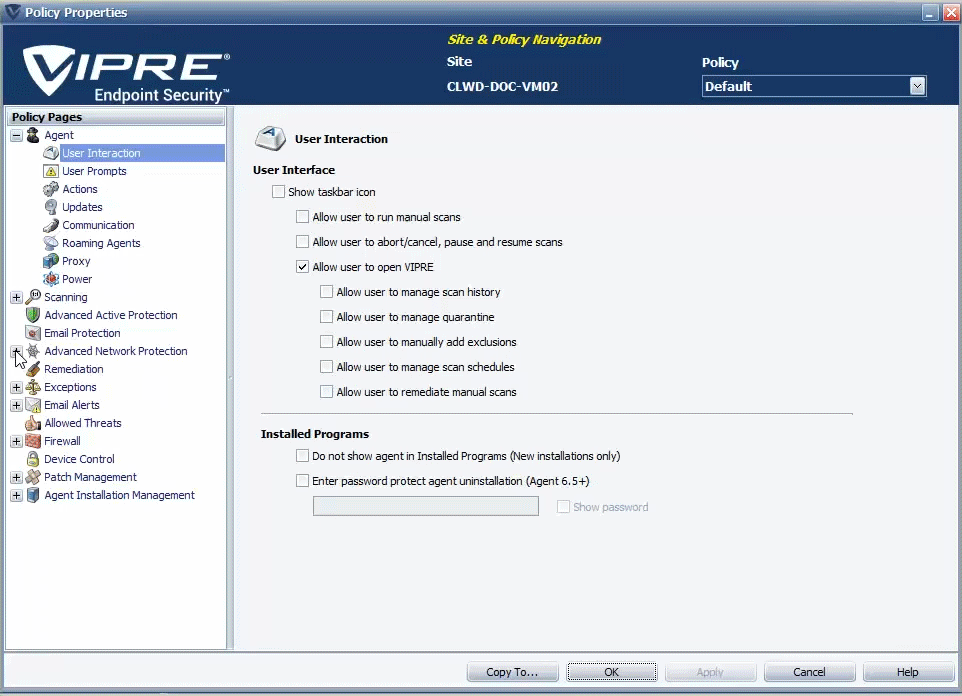The image size is (962, 696).
Task: Check Allow user to manage scan schedules
Action: [x=326, y=367]
